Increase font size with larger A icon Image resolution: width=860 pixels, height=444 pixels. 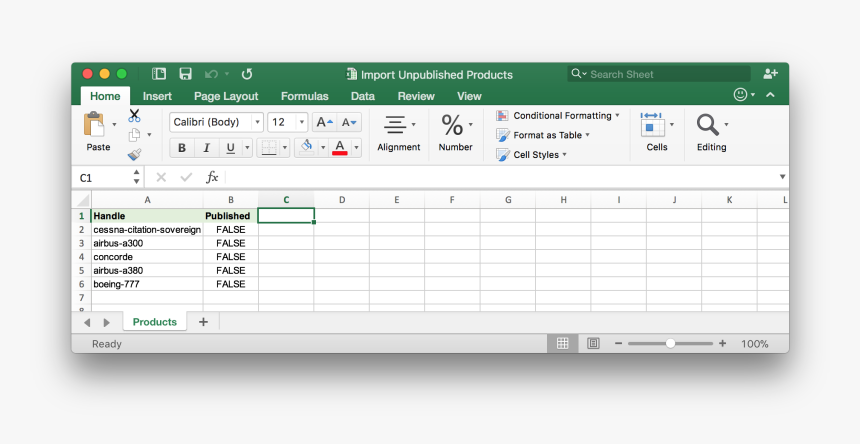coord(324,122)
